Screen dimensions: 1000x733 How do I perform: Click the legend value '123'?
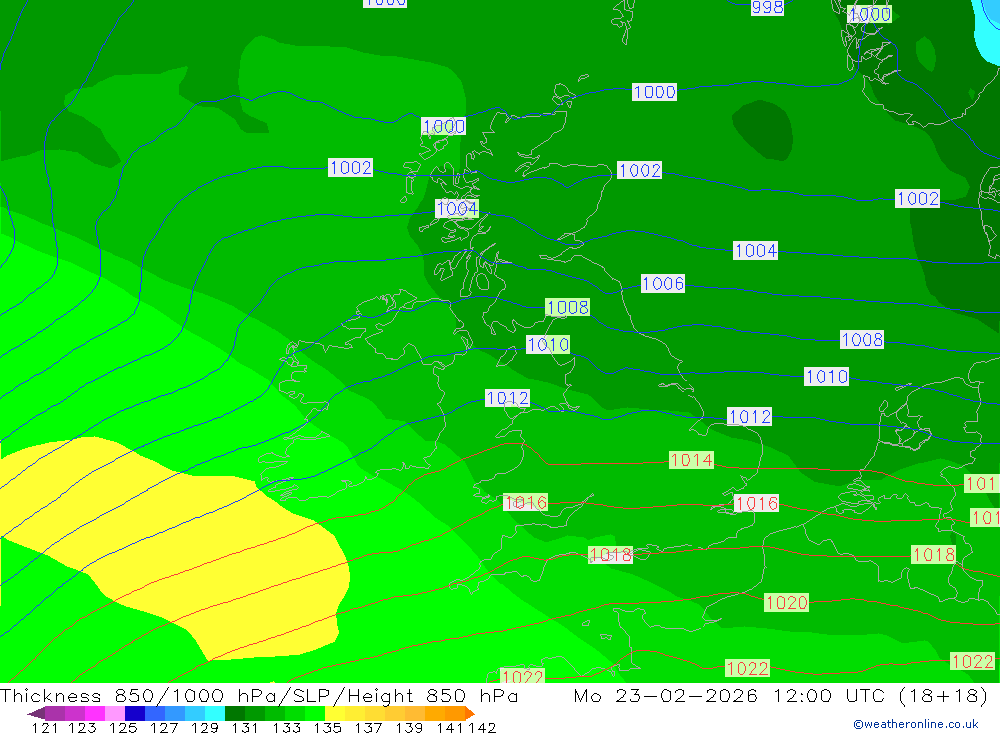pyautogui.click(x=82, y=727)
